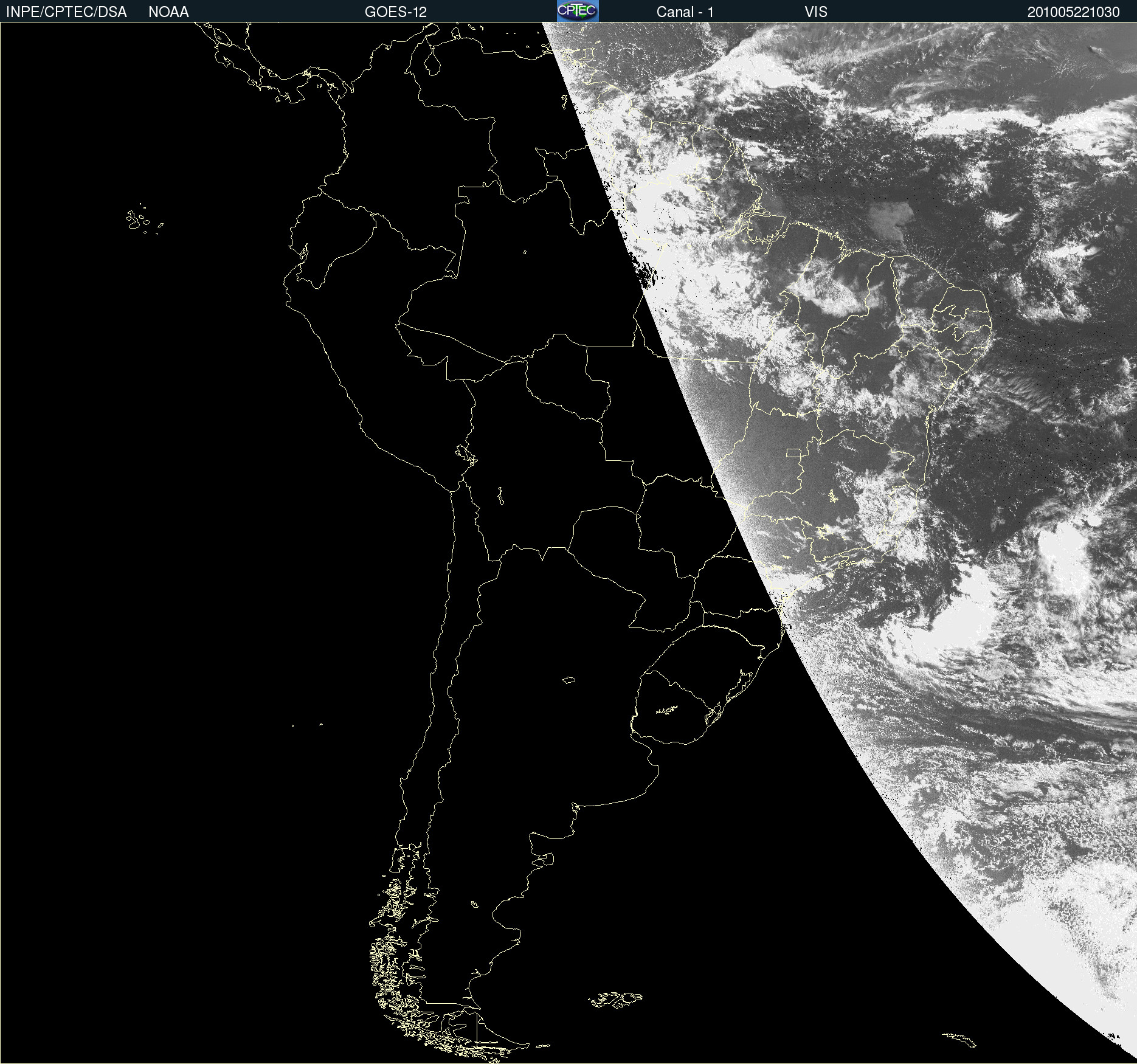Image resolution: width=1137 pixels, height=1064 pixels.
Task: Click the timestamp 201005221030
Action: (x=1073, y=12)
